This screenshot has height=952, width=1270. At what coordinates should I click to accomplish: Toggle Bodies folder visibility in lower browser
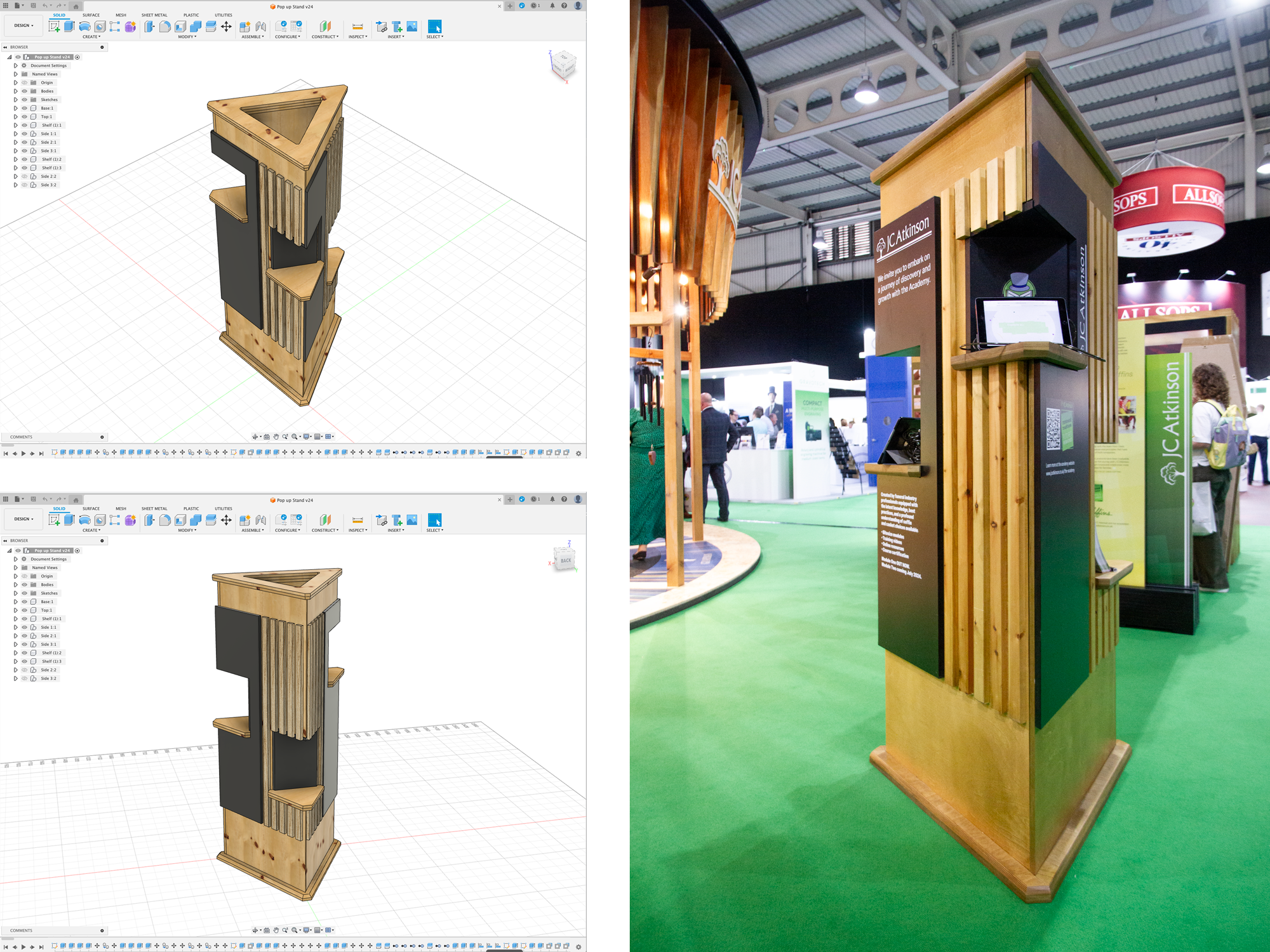pyautogui.click(x=25, y=585)
